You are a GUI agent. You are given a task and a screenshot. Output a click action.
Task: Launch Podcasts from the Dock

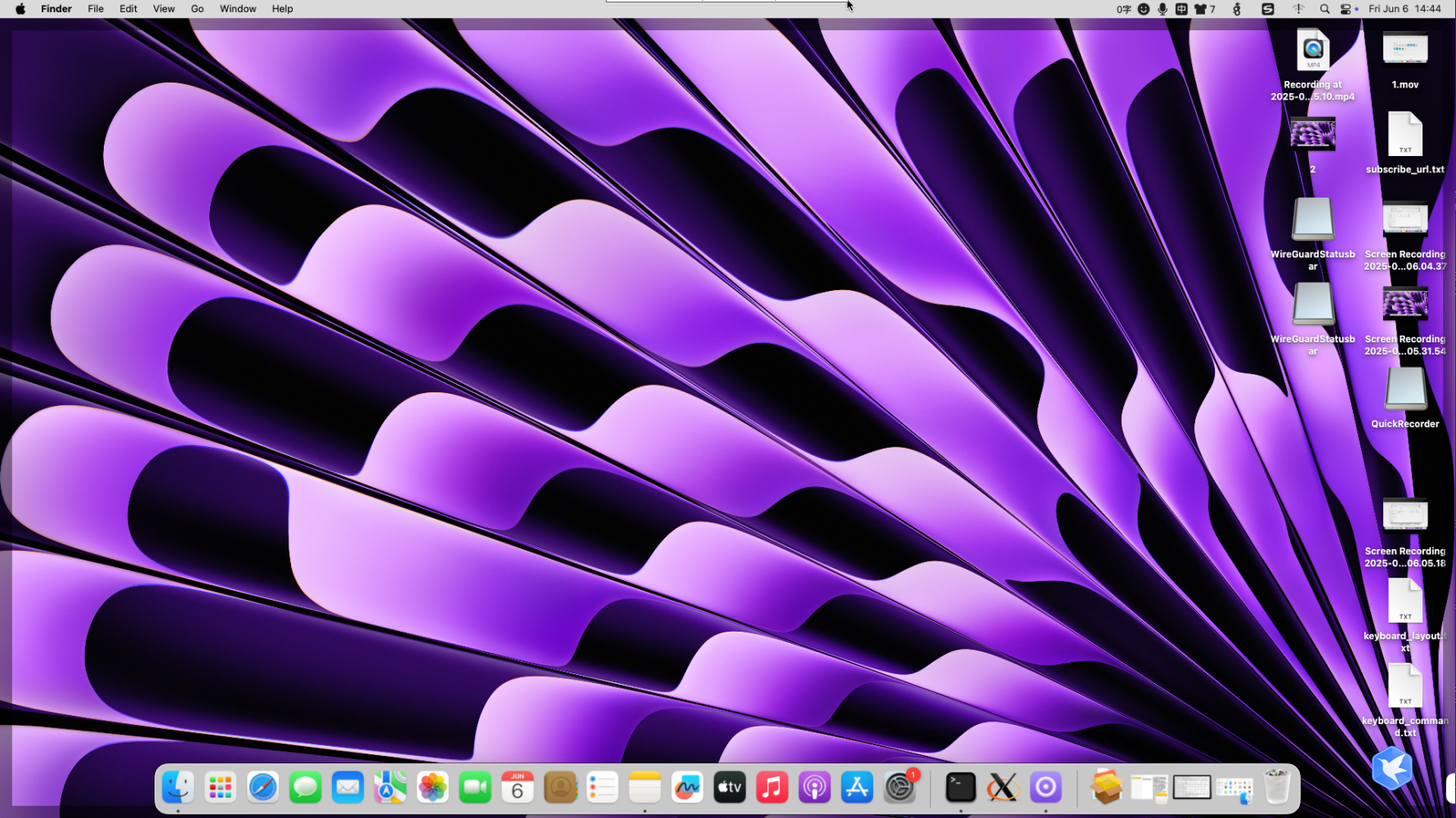tap(815, 788)
